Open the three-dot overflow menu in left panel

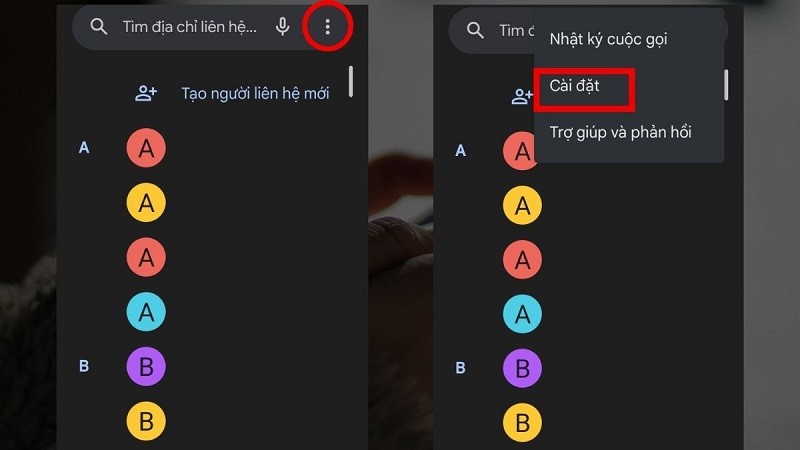(328, 27)
